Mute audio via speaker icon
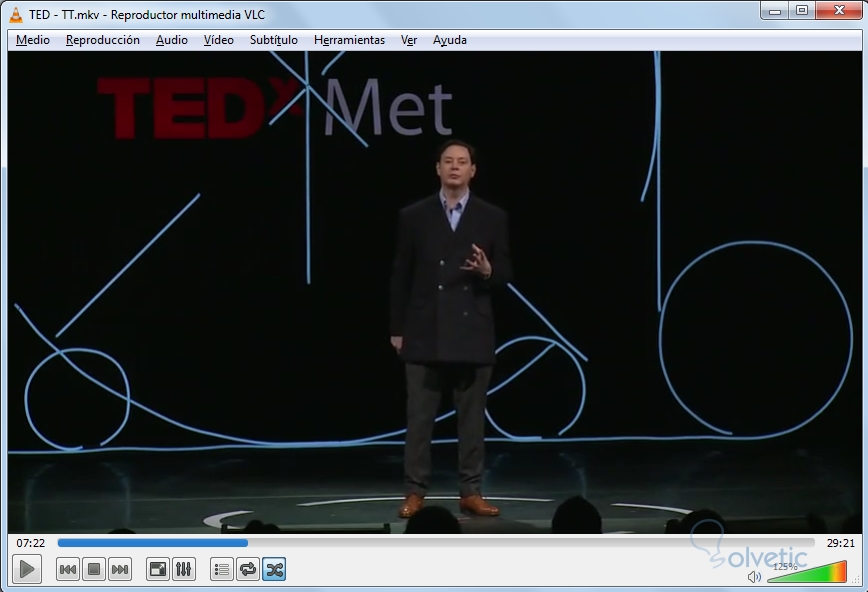This screenshot has width=868, height=592. coord(754,577)
